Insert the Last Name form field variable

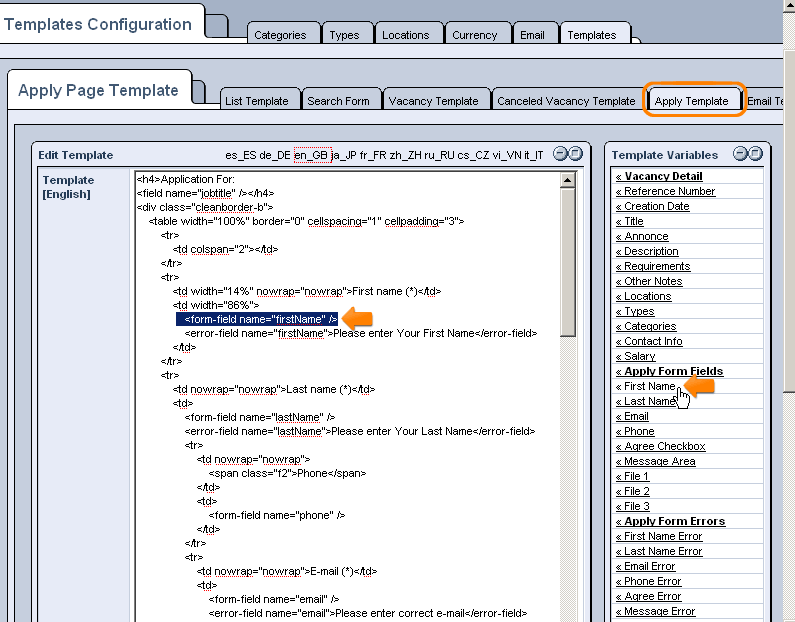pos(645,401)
